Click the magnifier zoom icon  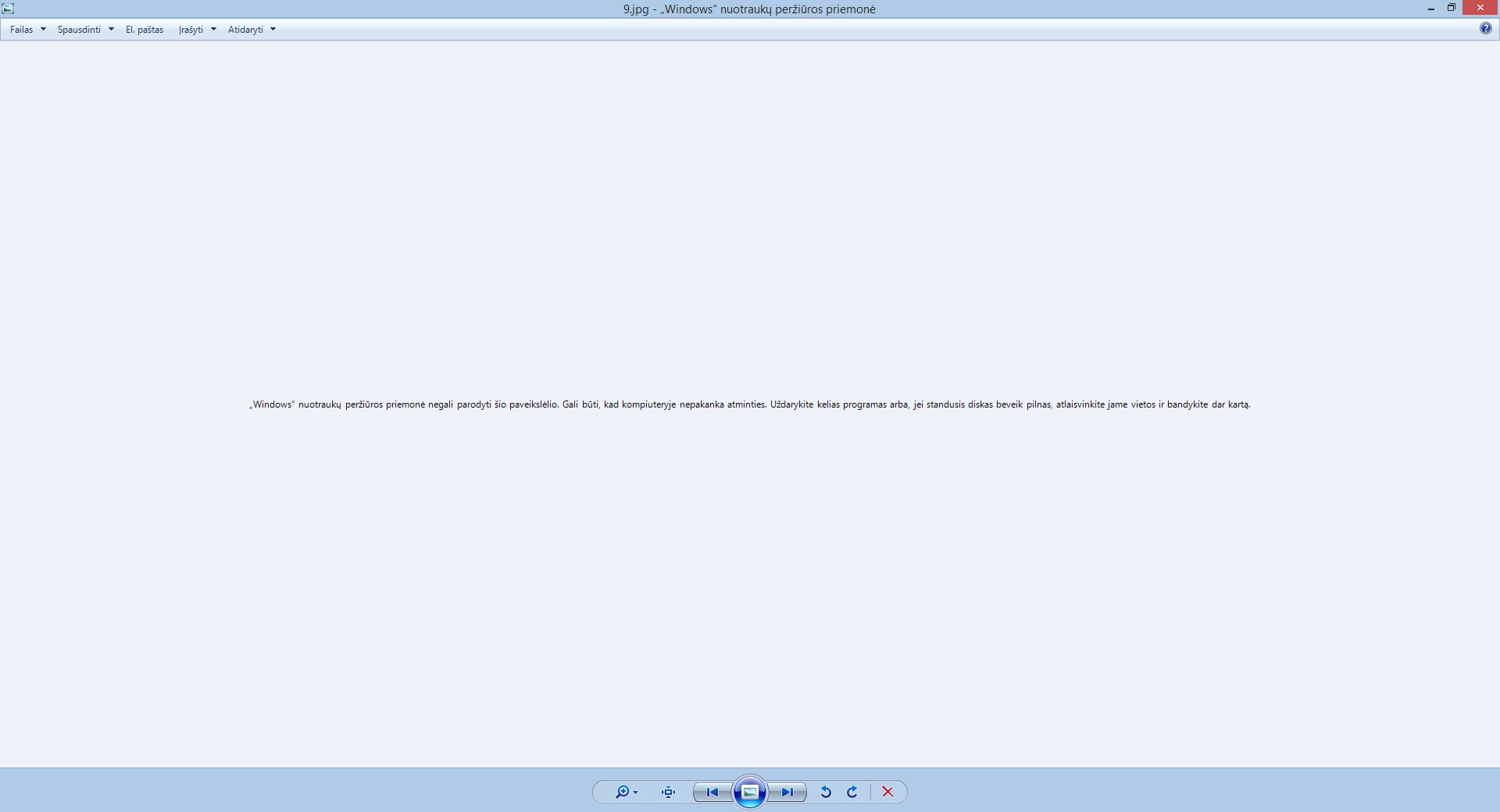tap(622, 792)
